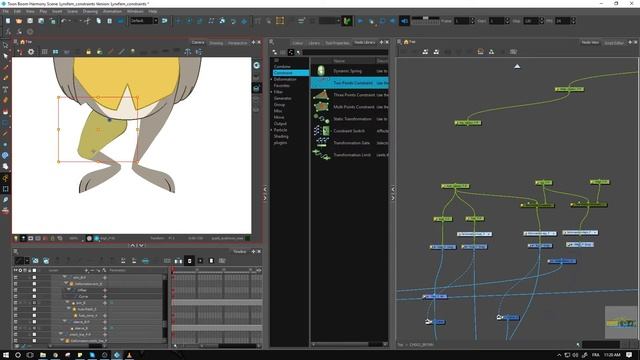The width and height of the screenshot is (640, 360).
Task: Open the Windows menu
Action: coord(135,11)
